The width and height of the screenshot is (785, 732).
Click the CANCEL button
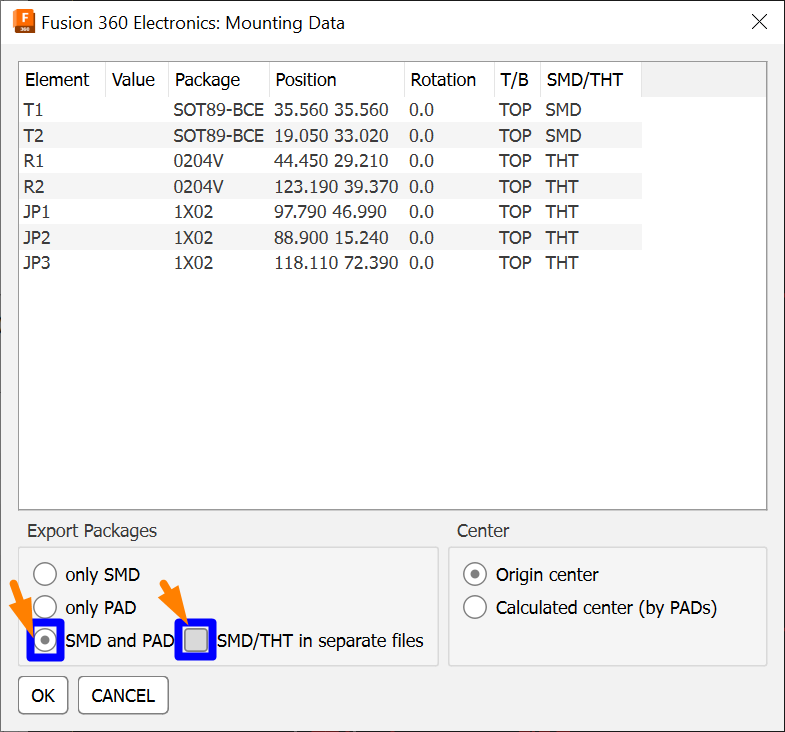[x=123, y=695]
